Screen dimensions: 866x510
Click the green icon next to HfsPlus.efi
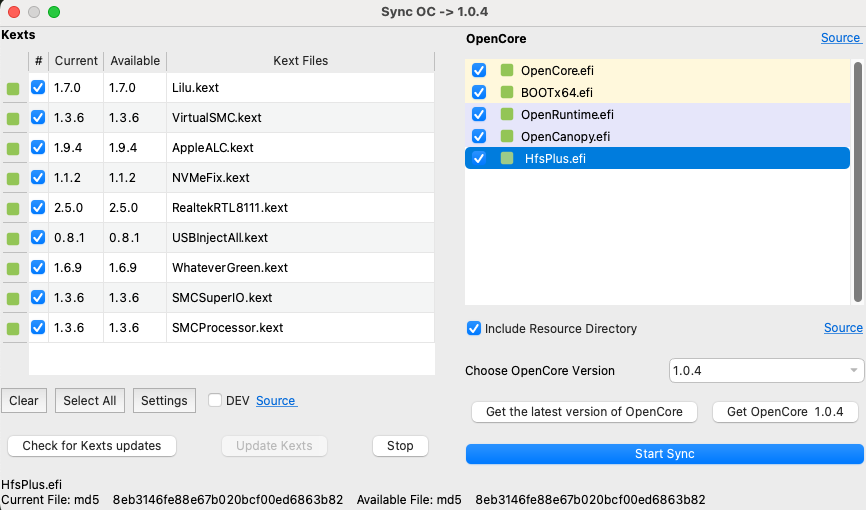pos(507,158)
